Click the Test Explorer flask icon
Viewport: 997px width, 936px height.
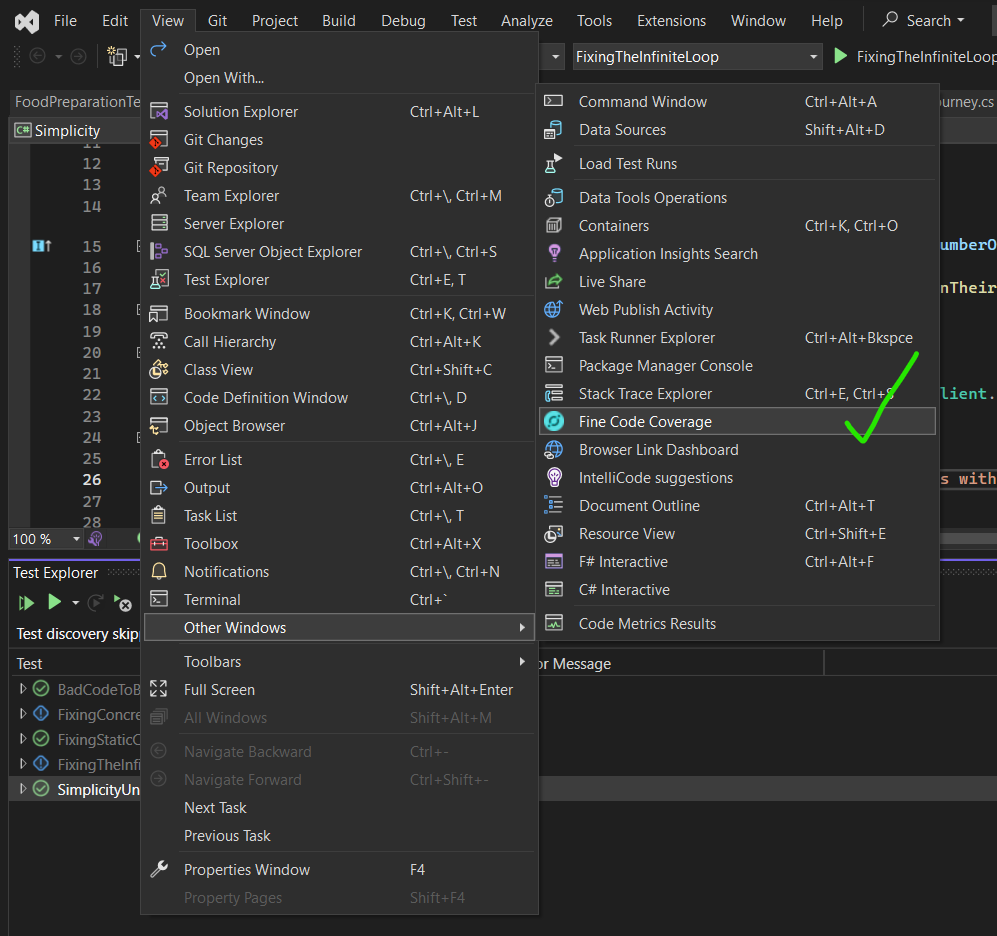(159, 279)
